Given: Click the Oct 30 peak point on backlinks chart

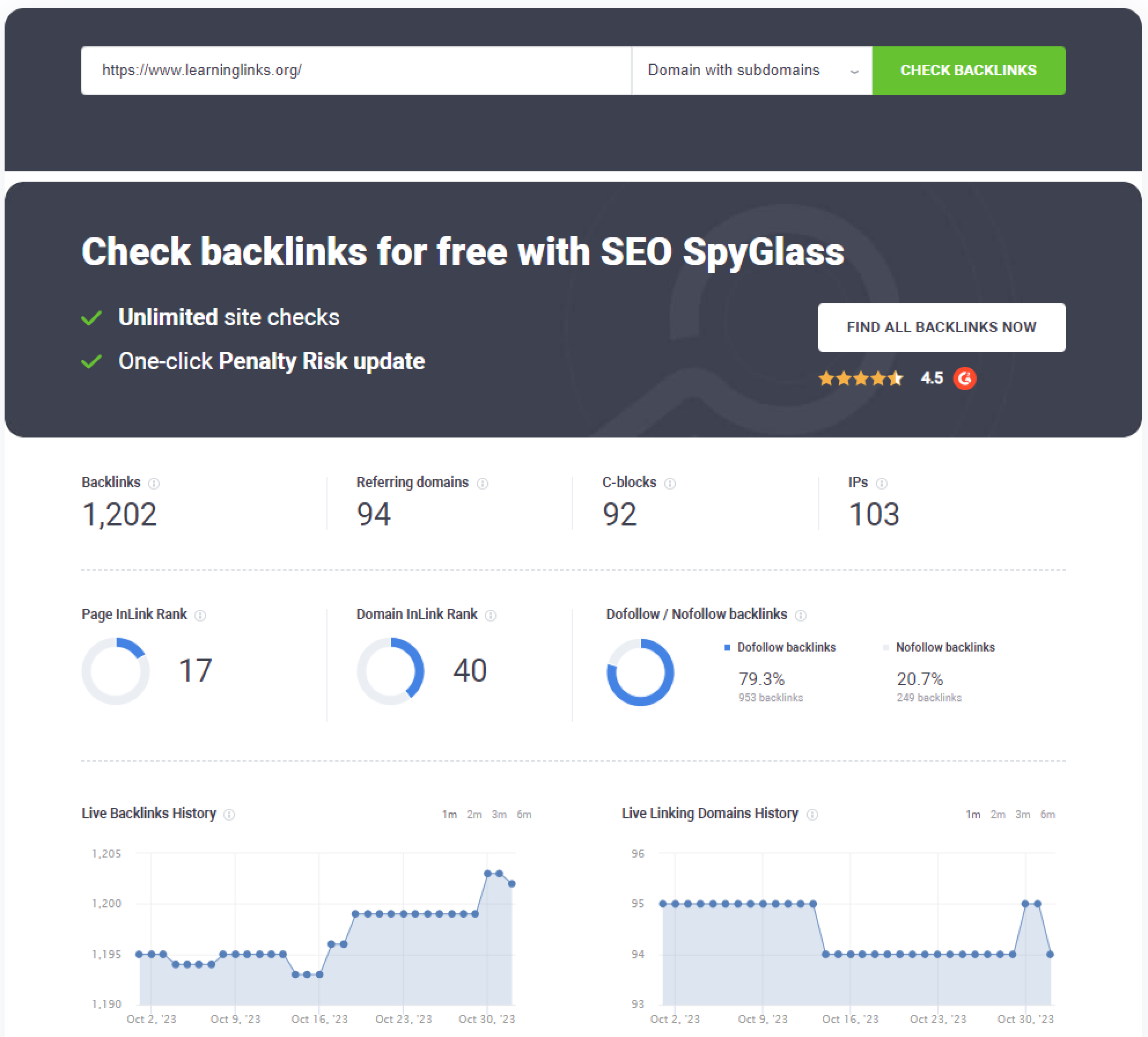Looking at the screenshot, I should pyautogui.click(x=487, y=874).
